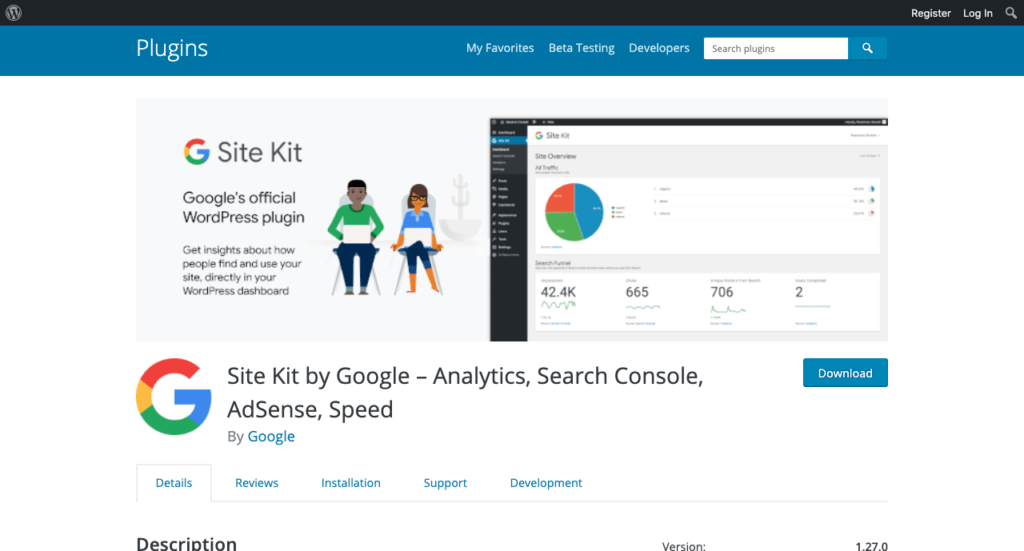This screenshot has height=551, width=1024.
Task: Switch to the Installation tab
Action: tap(351, 483)
